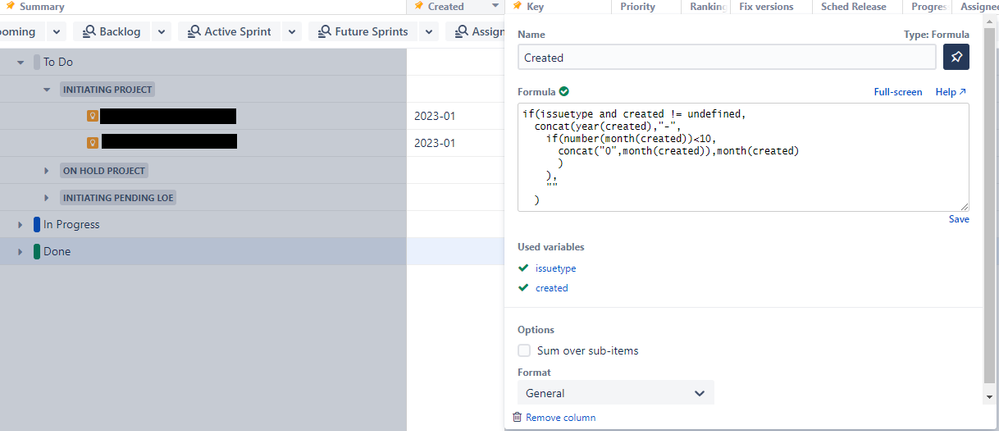999x431 pixels.
Task: Click the idea icon of the first redacted issue
Action: pyautogui.click(x=92, y=116)
